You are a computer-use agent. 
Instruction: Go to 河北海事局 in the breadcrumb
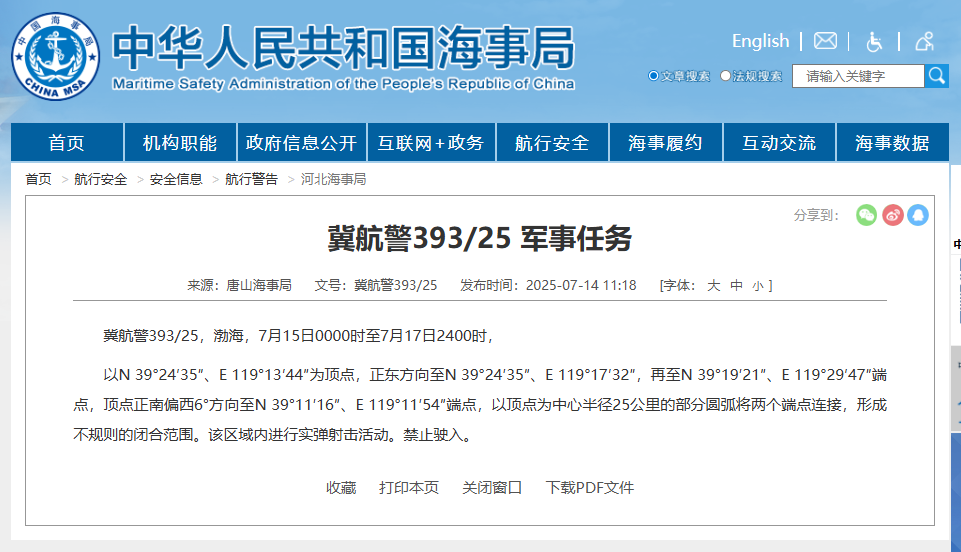333,179
